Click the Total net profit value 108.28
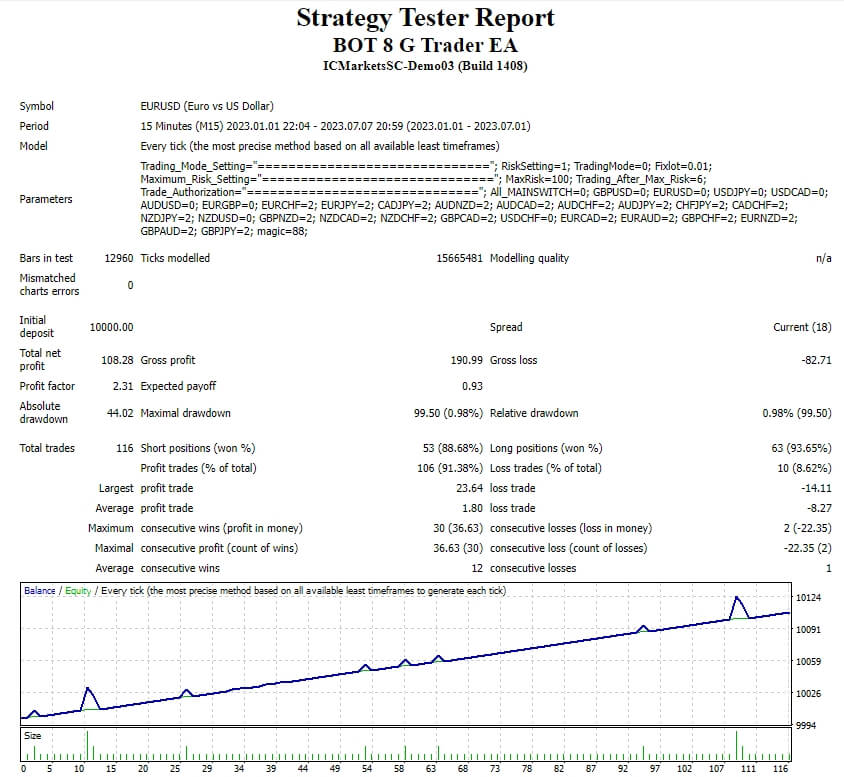Image resolution: width=844 pixels, height=777 pixels. (x=125, y=360)
